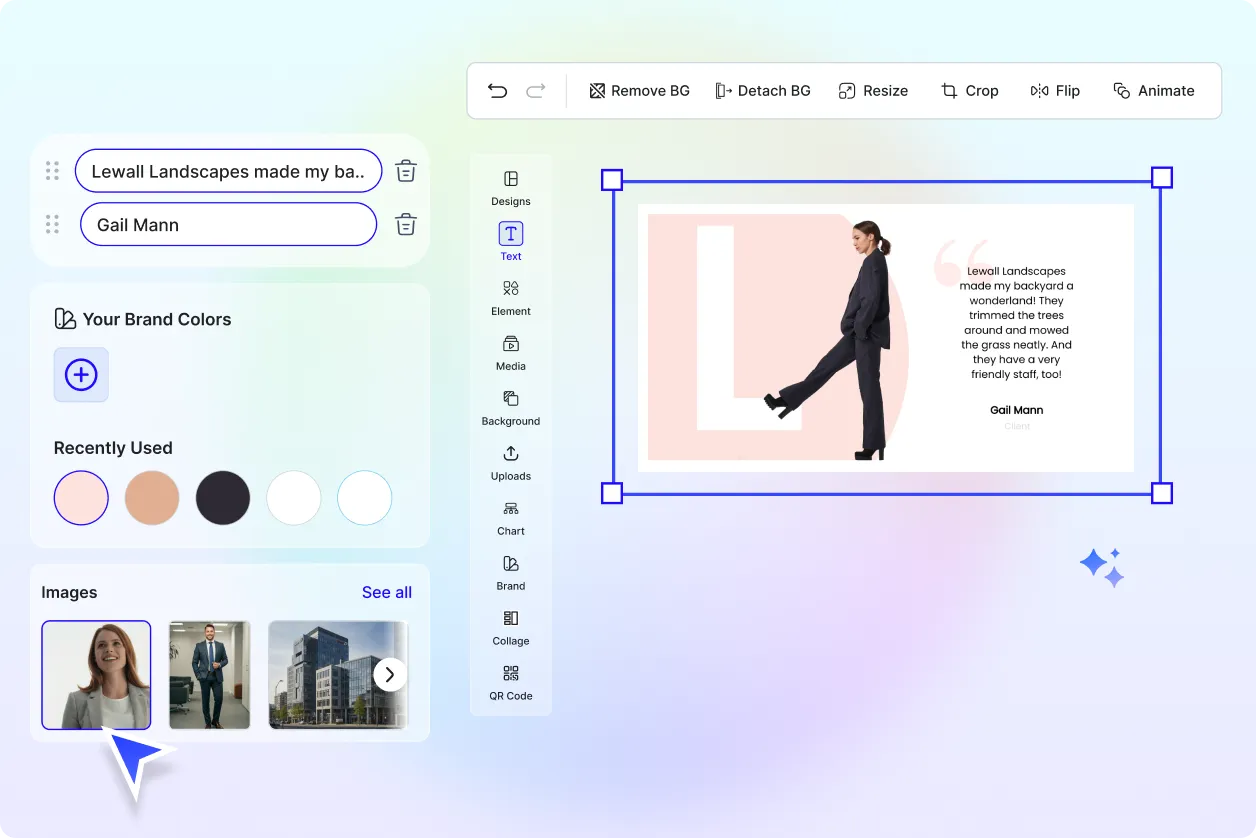The height and width of the screenshot is (838, 1256).
Task: Select the smiling woman image thumbnail
Action: (96, 674)
